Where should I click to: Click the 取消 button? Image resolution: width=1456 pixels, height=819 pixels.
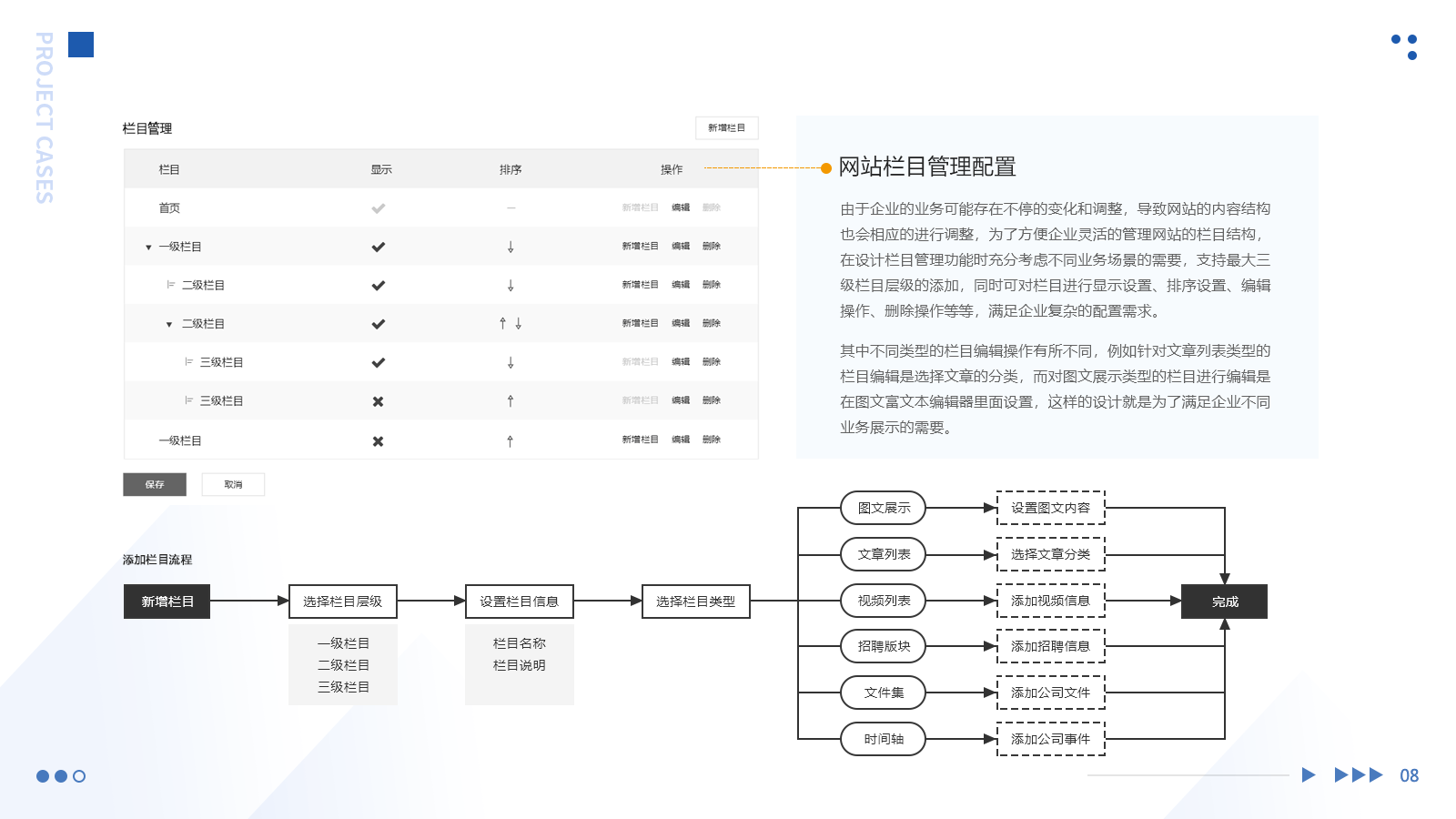(233, 484)
